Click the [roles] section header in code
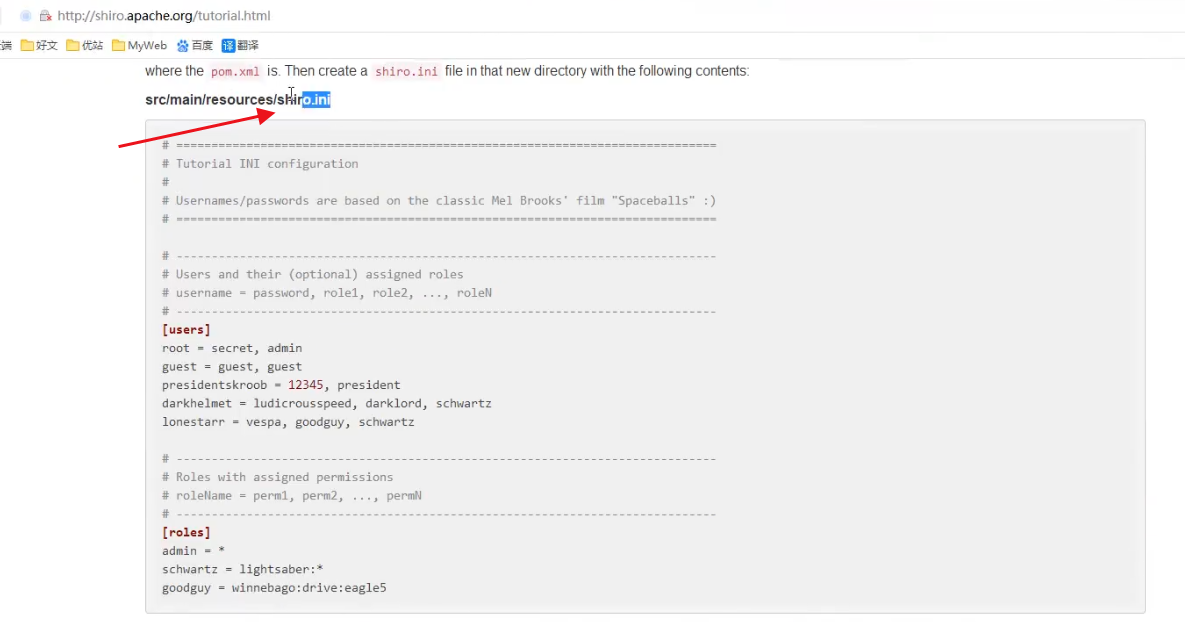 [186, 532]
